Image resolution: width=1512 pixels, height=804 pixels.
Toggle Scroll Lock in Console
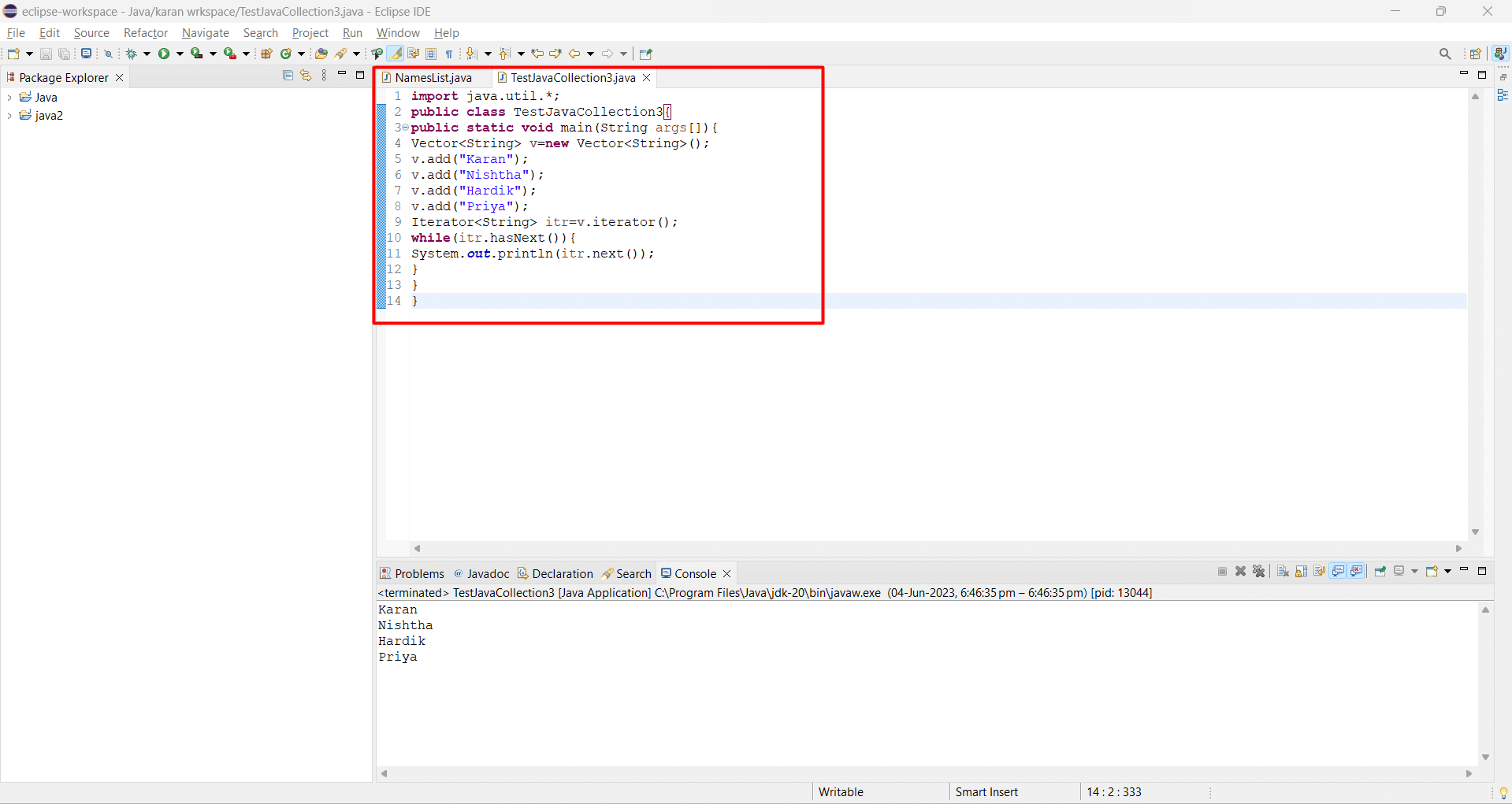pos(1301,571)
